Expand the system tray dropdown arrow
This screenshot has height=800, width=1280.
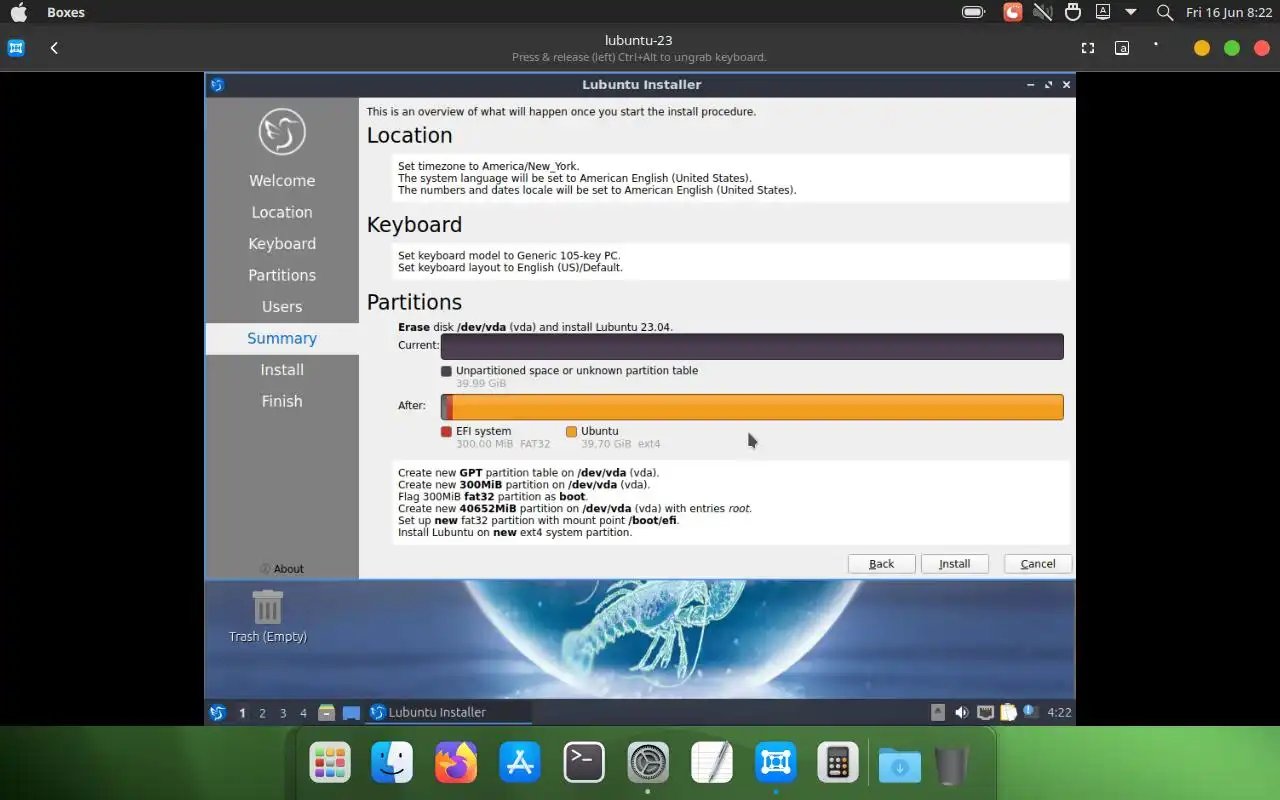click(1131, 13)
